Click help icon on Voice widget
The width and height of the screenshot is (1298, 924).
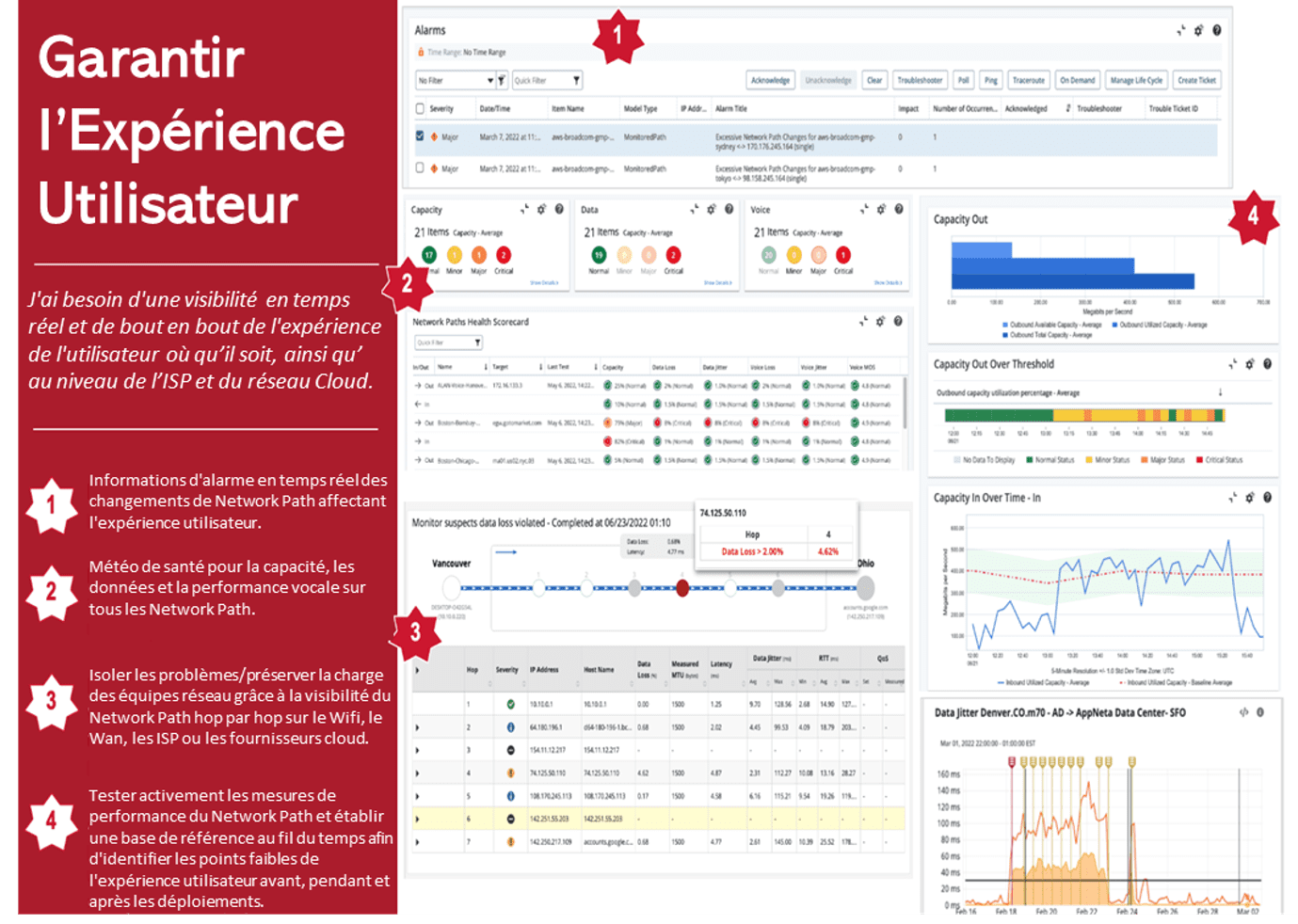[899, 210]
